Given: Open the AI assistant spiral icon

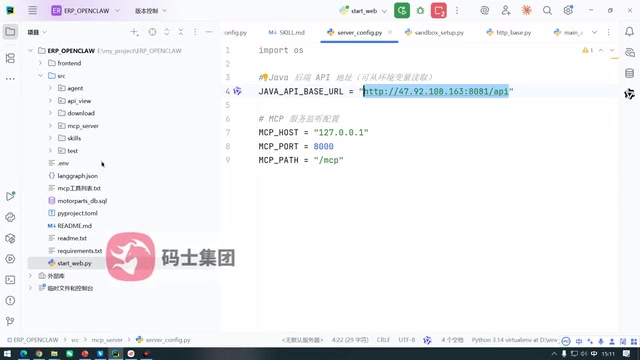Looking at the screenshot, I should (x=484, y=11).
